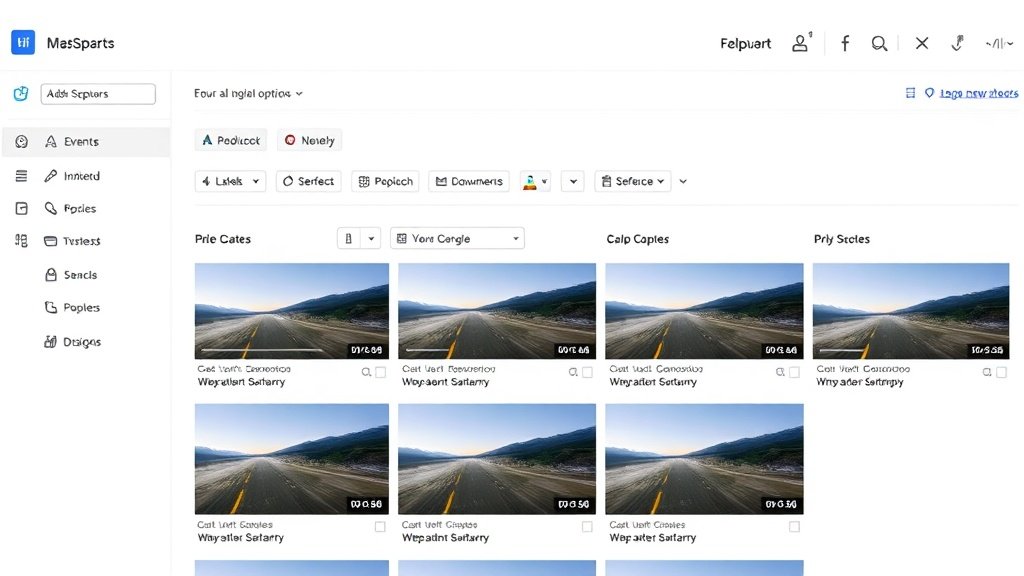Click the microphone icon in header
This screenshot has height=576, width=1024.
click(x=957, y=43)
